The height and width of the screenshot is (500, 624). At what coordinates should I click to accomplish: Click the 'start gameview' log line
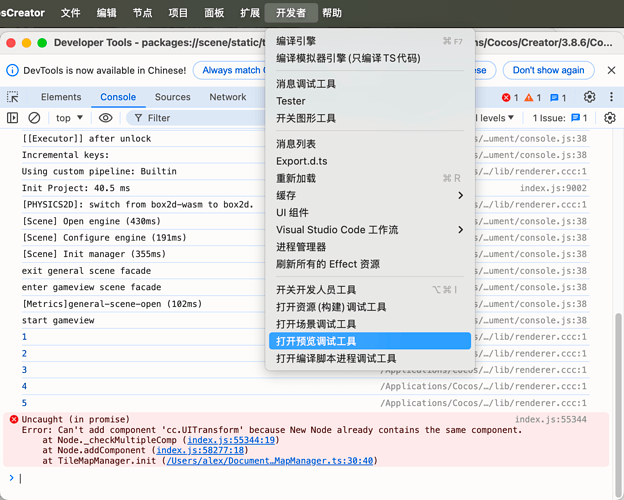[58, 320]
